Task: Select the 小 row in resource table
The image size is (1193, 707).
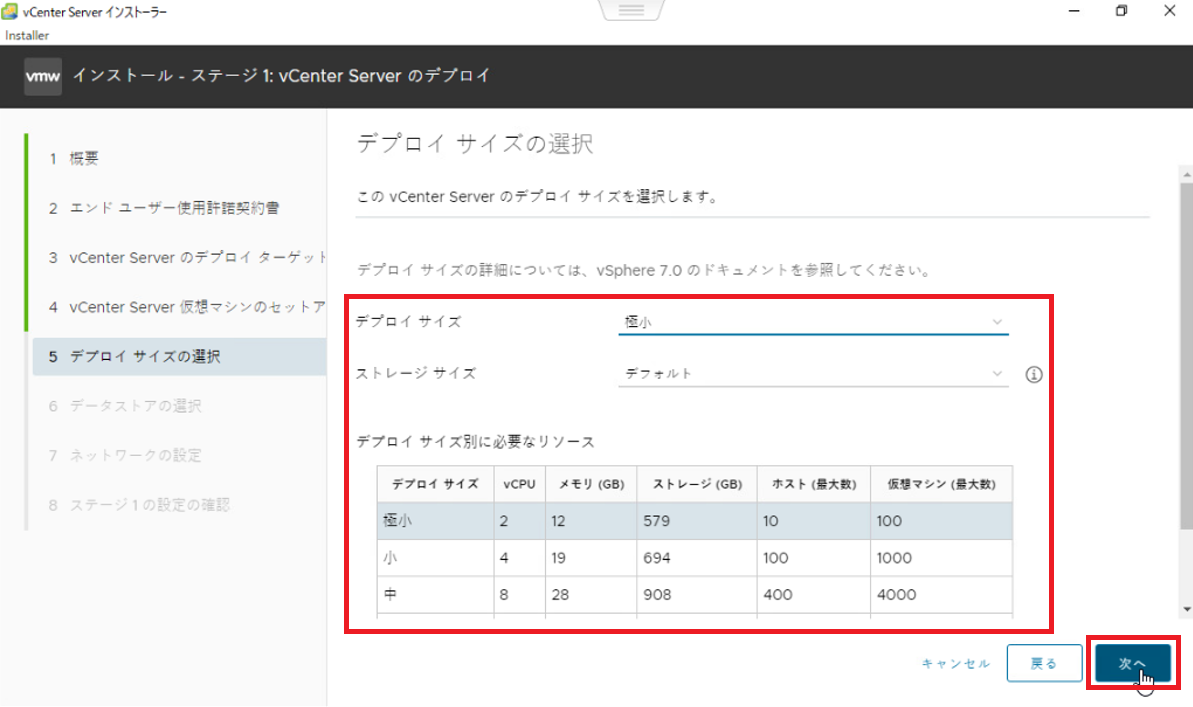Action: [x=694, y=558]
